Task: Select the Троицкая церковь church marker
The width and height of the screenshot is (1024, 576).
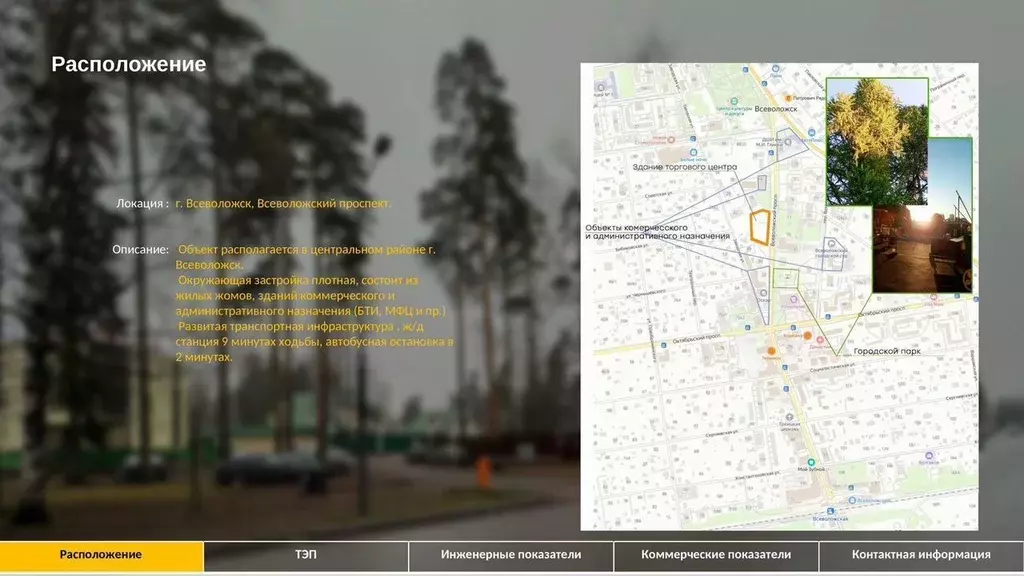Action: 788,418
